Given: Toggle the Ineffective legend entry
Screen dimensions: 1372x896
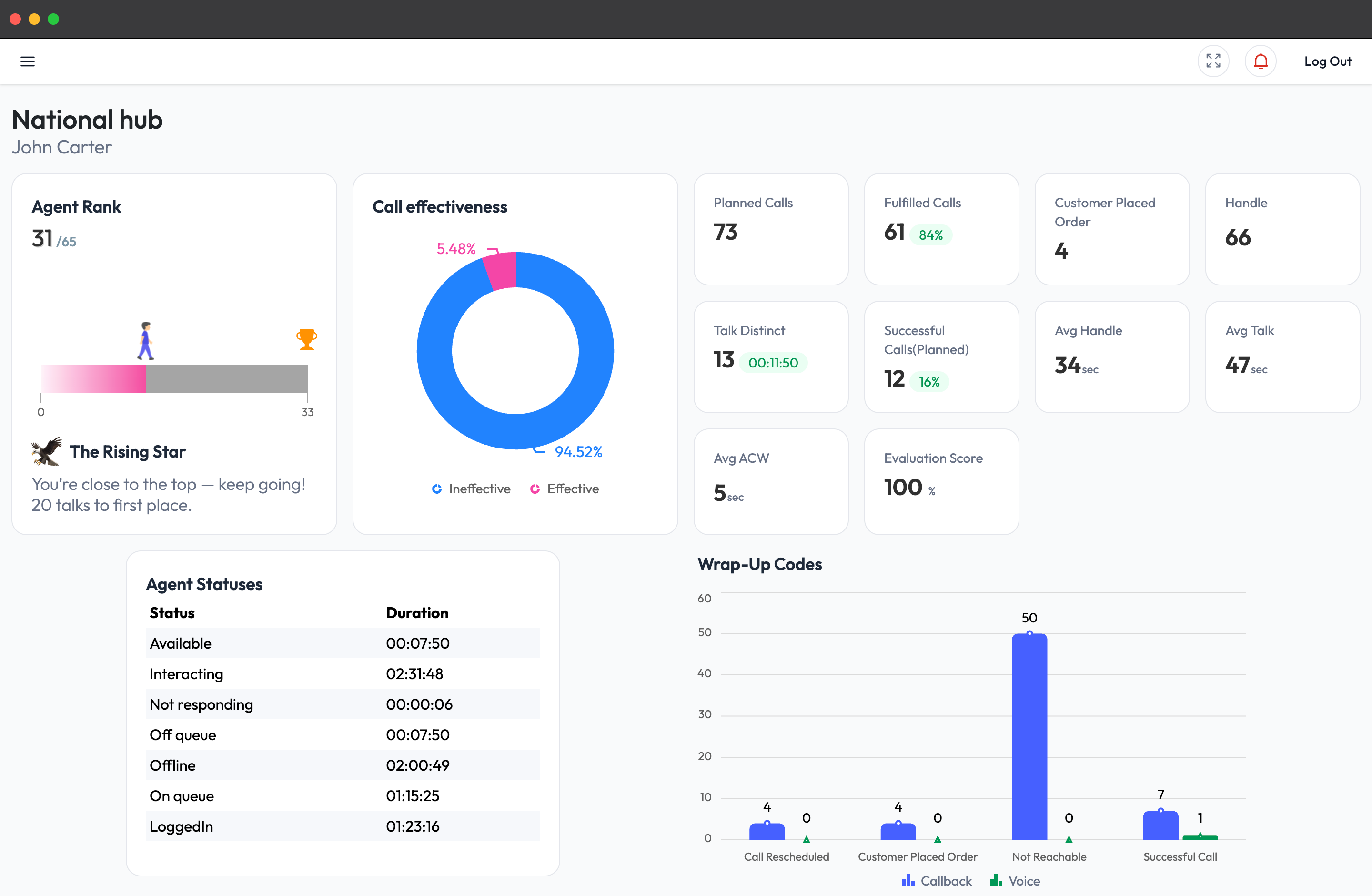Looking at the screenshot, I should [471, 489].
